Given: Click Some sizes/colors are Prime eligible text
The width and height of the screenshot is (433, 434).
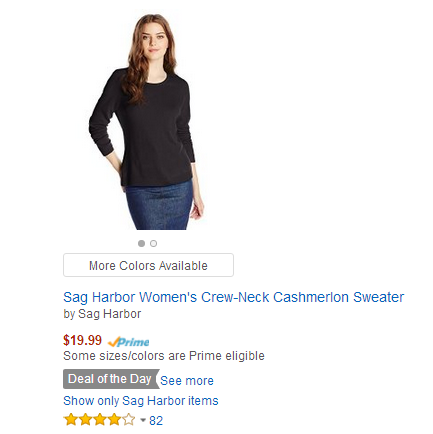Looking at the screenshot, I should click(164, 356).
